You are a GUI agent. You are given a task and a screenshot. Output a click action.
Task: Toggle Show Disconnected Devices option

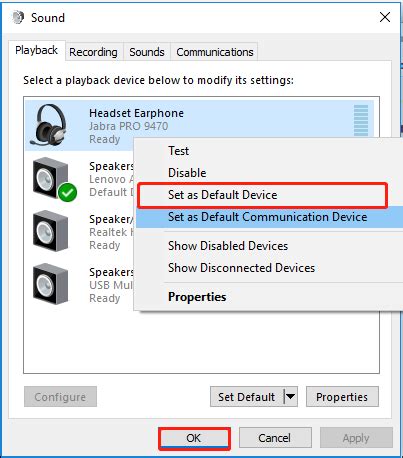point(241,268)
